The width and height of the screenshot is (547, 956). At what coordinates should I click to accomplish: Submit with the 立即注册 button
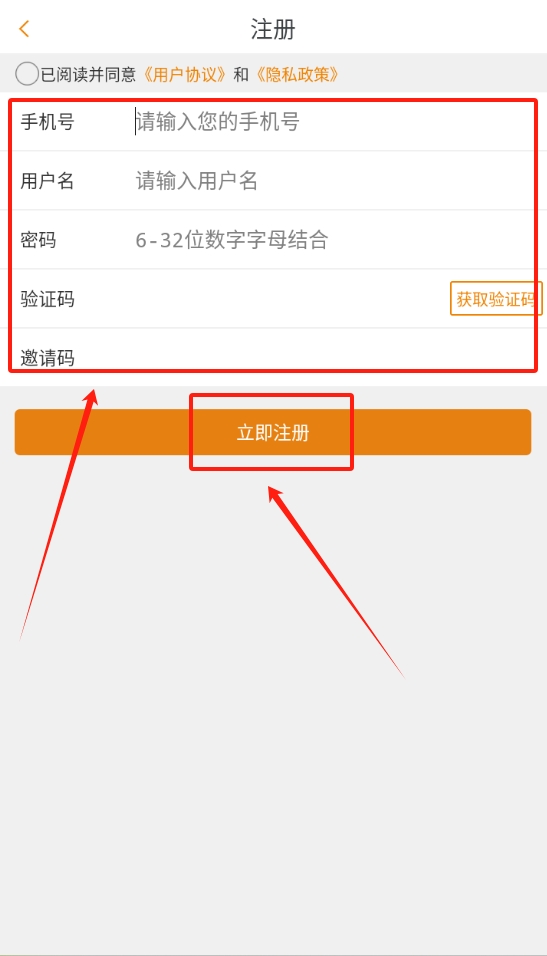pyautogui.click(x=273, y=432)
